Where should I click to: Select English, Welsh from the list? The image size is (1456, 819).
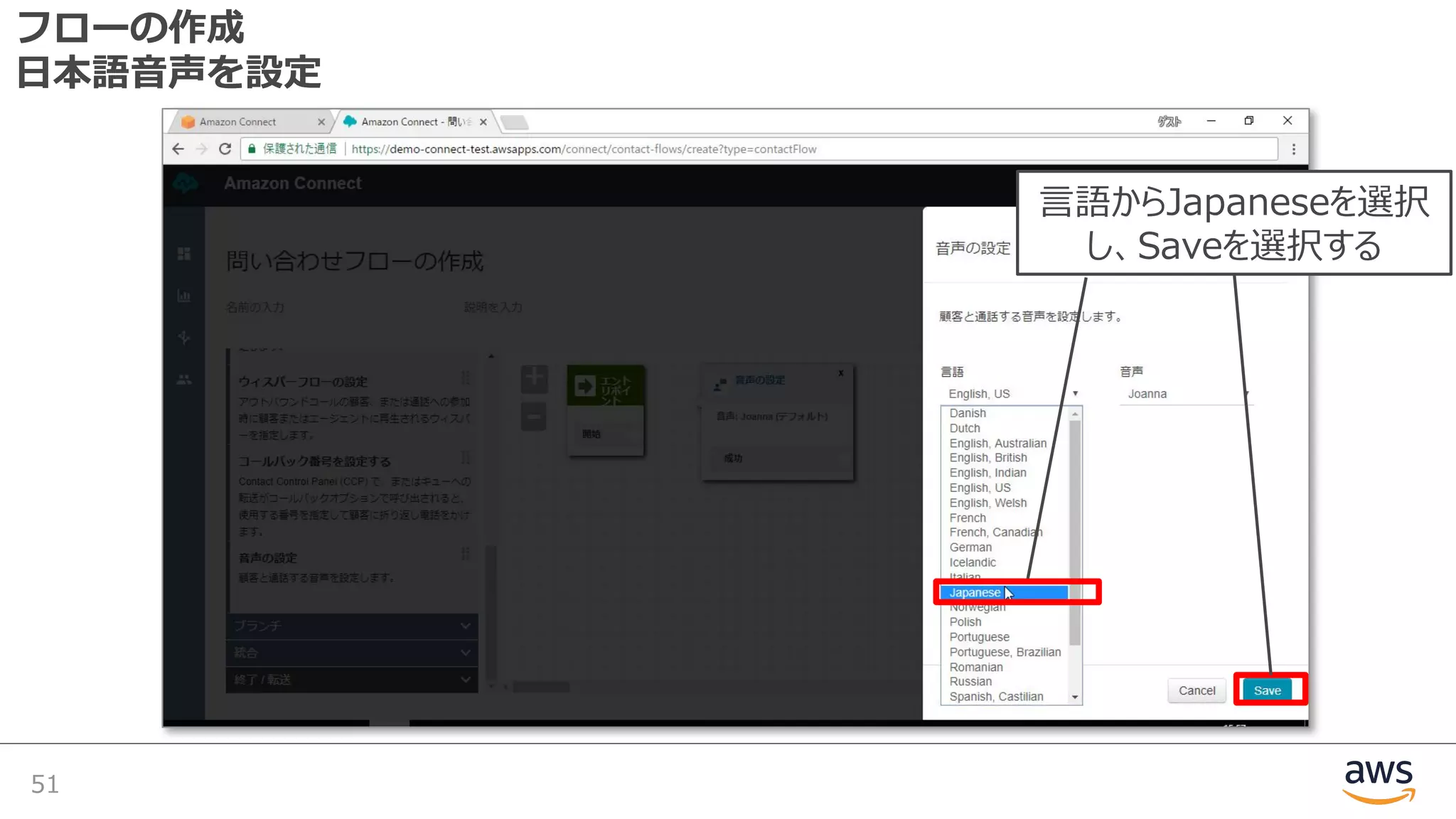pyautogui.click(x=1004, y=503)
